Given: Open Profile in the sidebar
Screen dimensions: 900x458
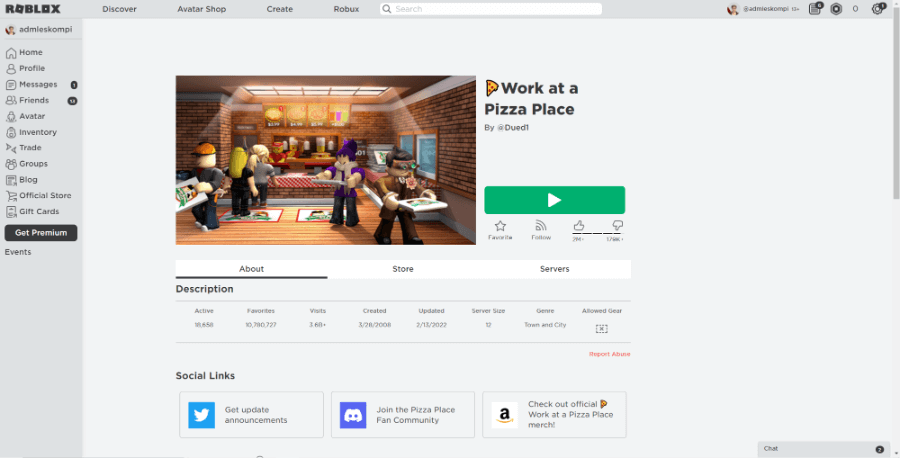Looking at the screenshot, I should click(25, 68).
